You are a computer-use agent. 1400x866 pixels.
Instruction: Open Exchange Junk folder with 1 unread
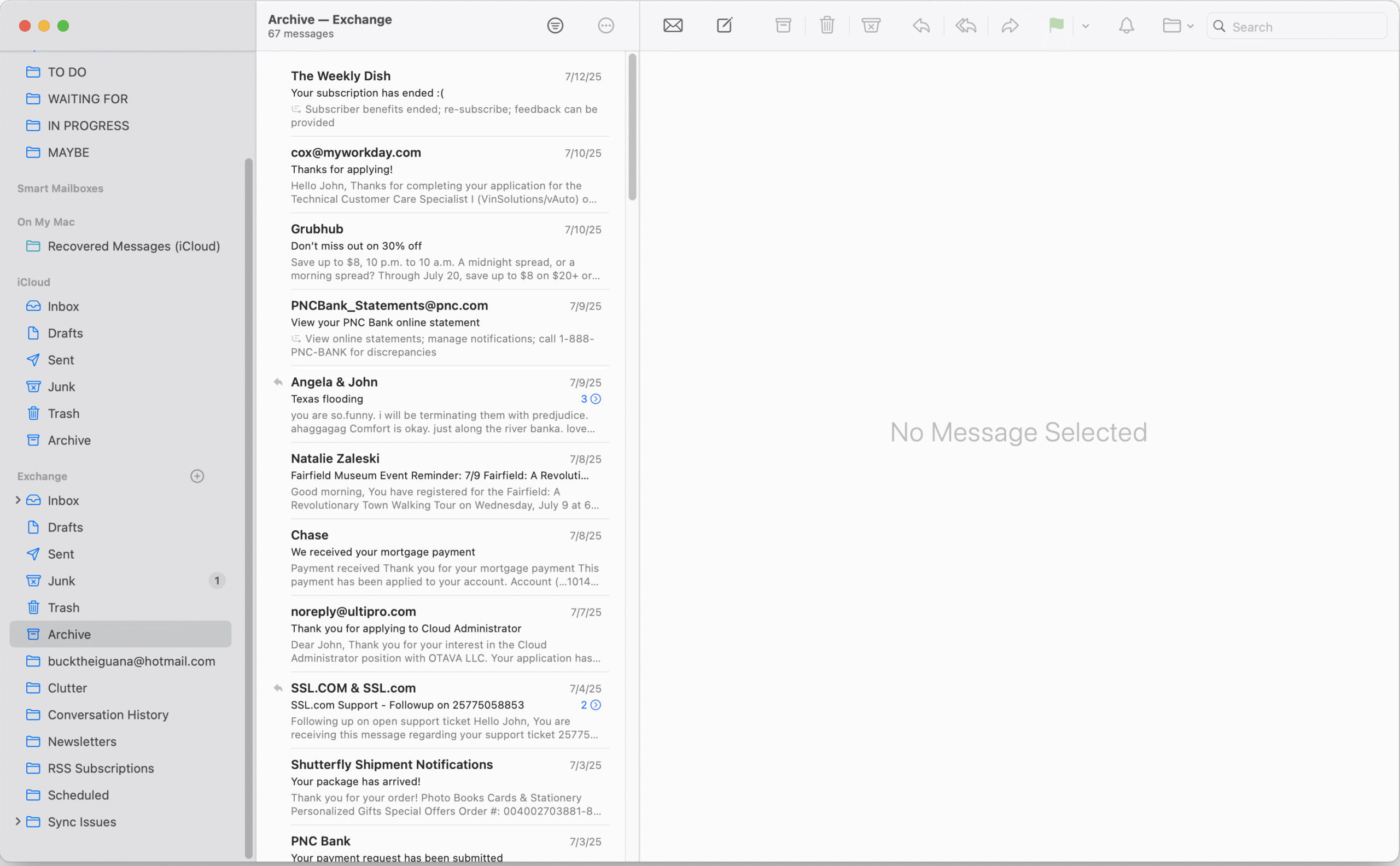[x=120, y=581]
